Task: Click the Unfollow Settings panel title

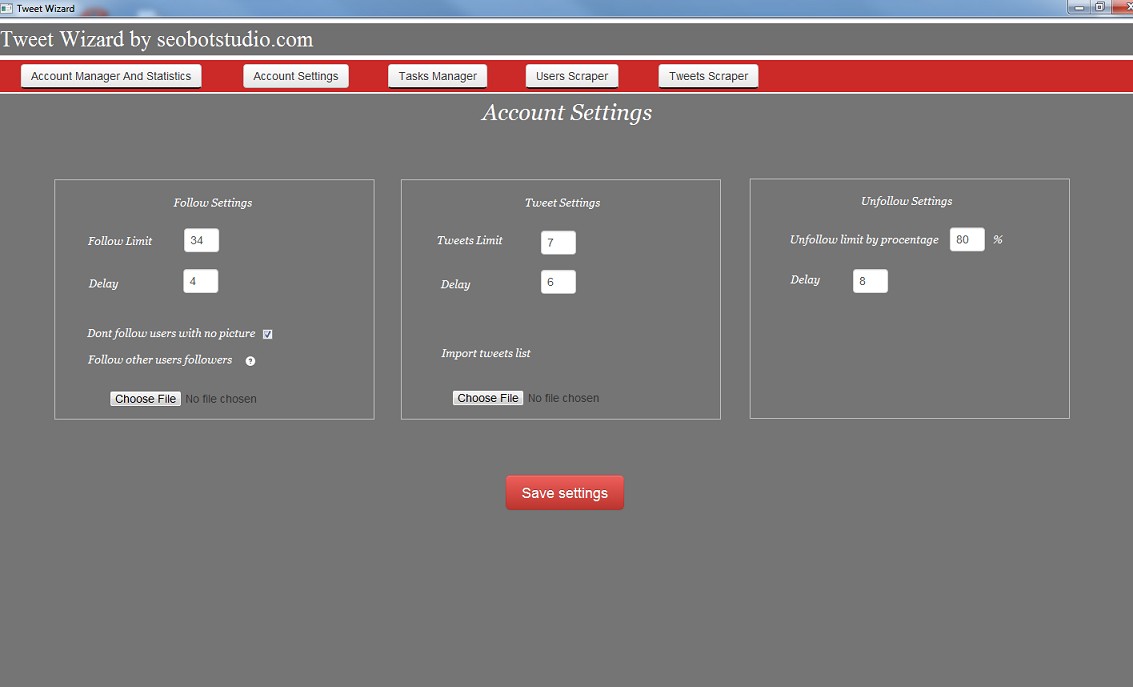Action: tap(906, 202)
